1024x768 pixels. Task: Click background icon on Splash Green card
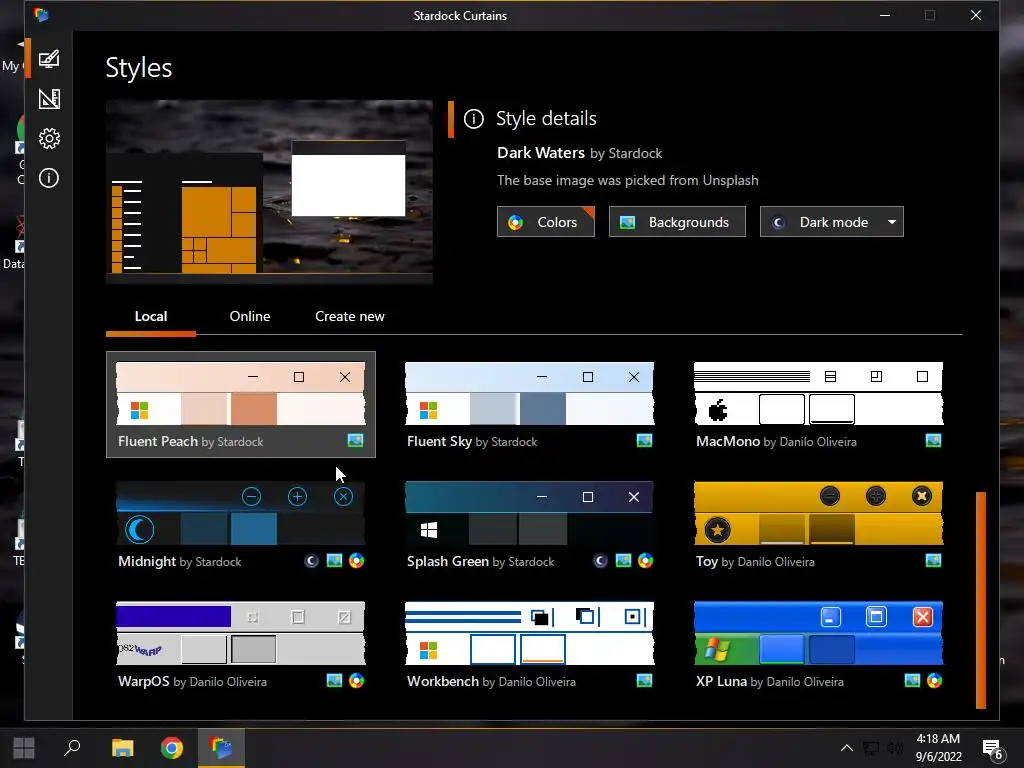[x=624, y=561]
